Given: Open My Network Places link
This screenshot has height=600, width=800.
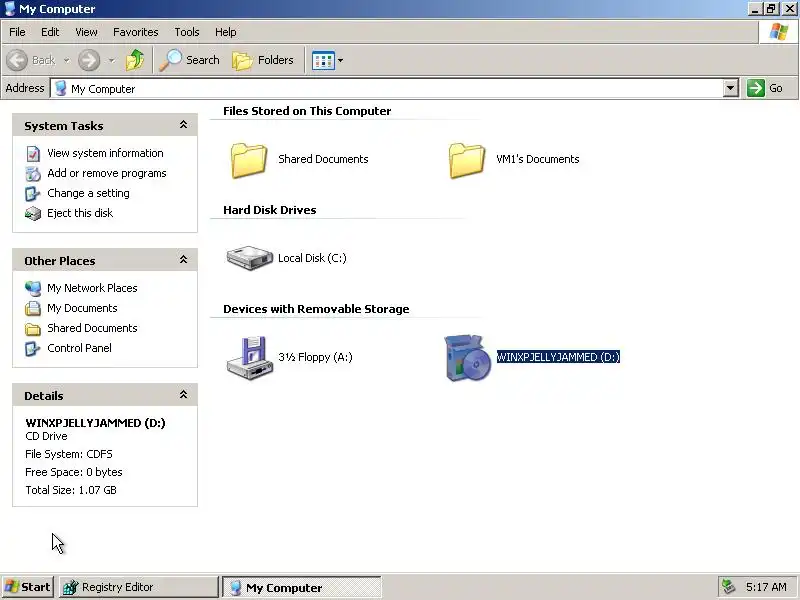Looking at the screenshot, I should 92,288.
